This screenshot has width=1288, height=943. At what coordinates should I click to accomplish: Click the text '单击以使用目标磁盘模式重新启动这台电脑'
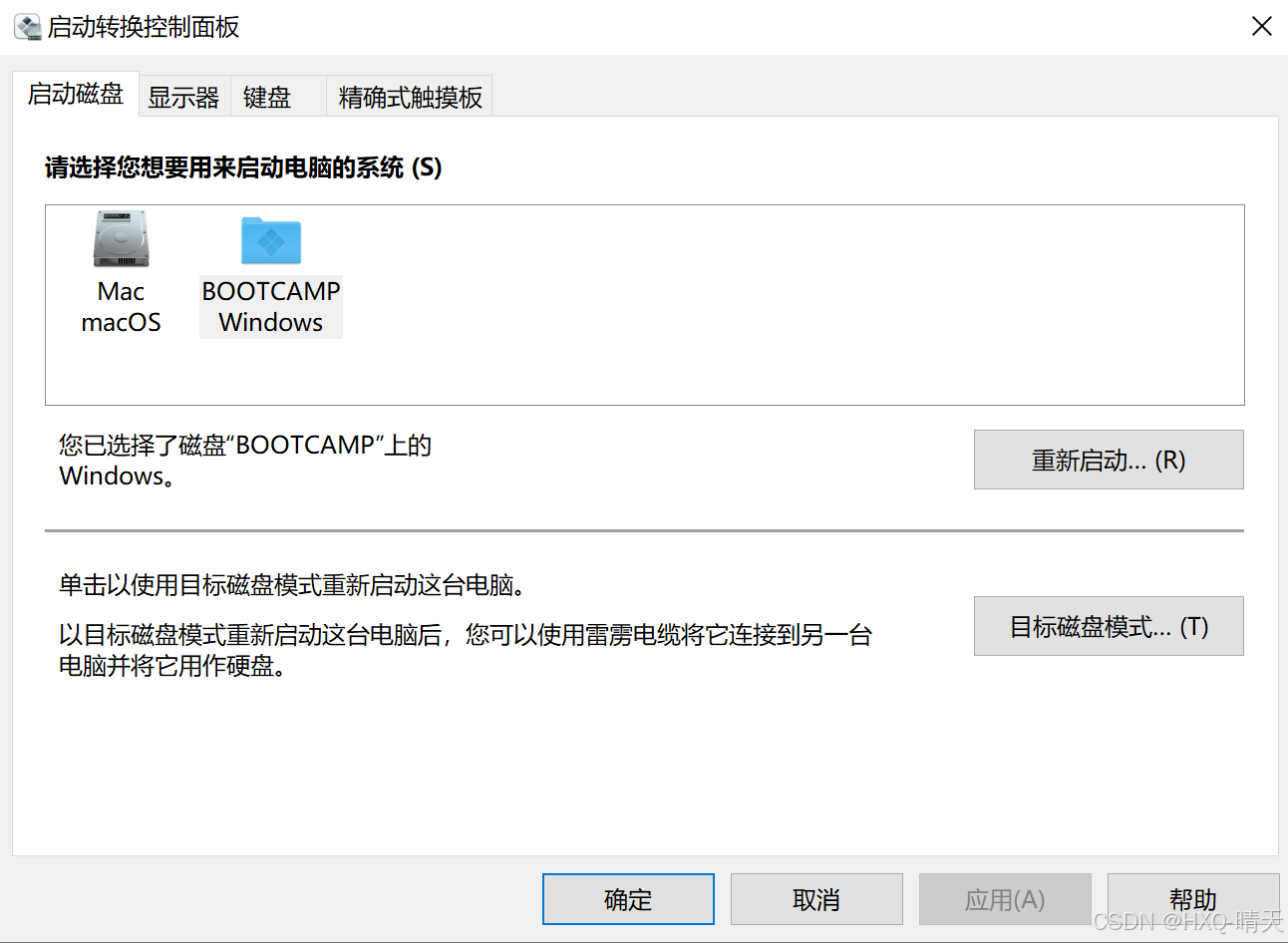292,585
